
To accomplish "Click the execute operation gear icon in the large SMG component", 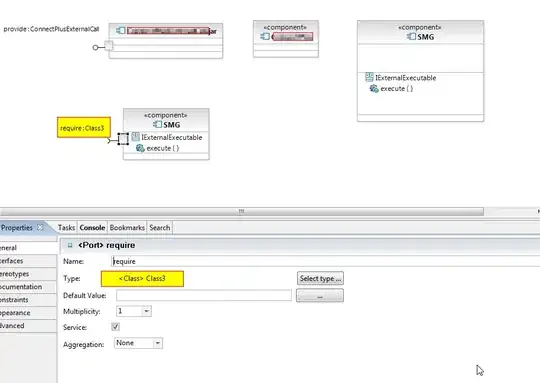I will 374,89.
